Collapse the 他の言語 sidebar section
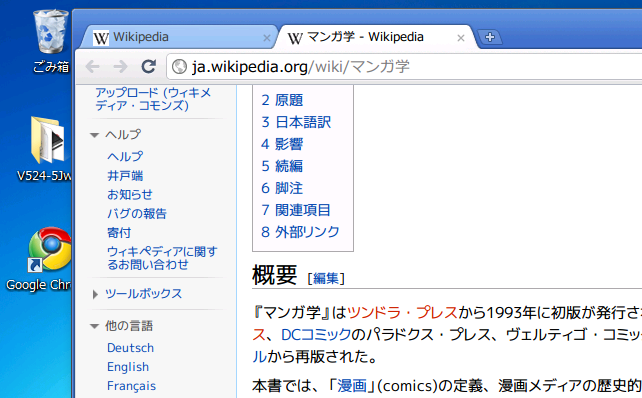The height and width of the screenshot is (398, 642). [95, 326]
